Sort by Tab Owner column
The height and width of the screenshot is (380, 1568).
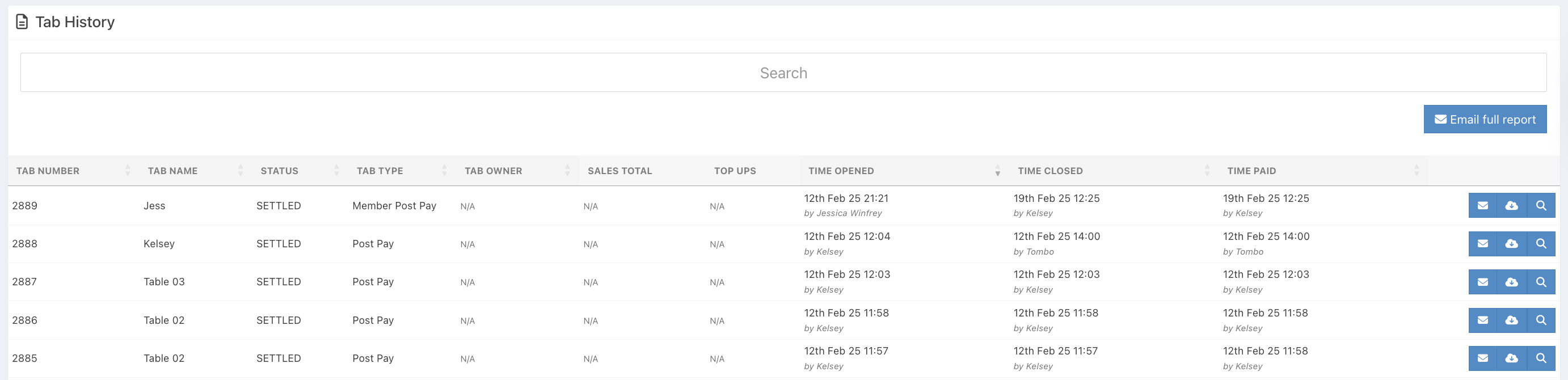pyautogui.click(x=493, y=171)
